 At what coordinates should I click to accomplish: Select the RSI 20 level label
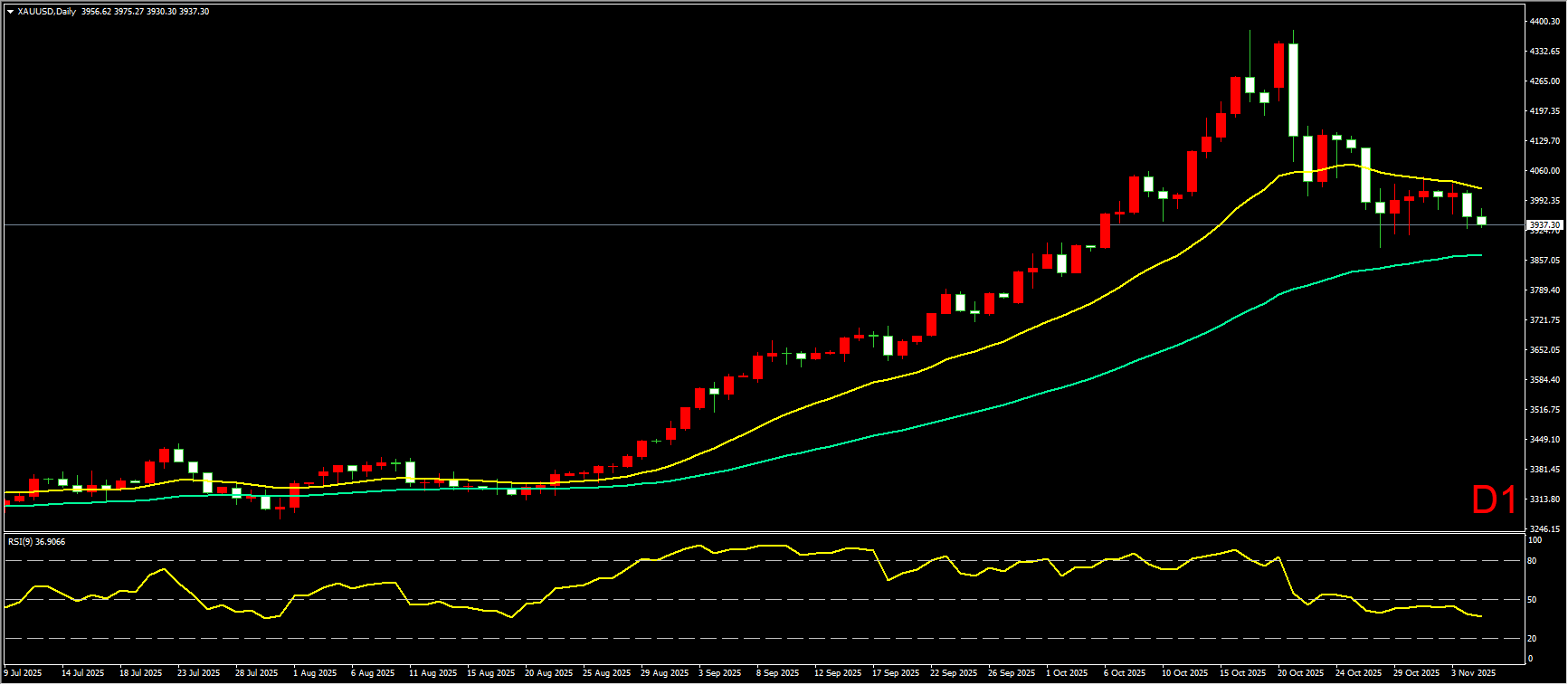pyautogui.click(x=1532, y=639)
